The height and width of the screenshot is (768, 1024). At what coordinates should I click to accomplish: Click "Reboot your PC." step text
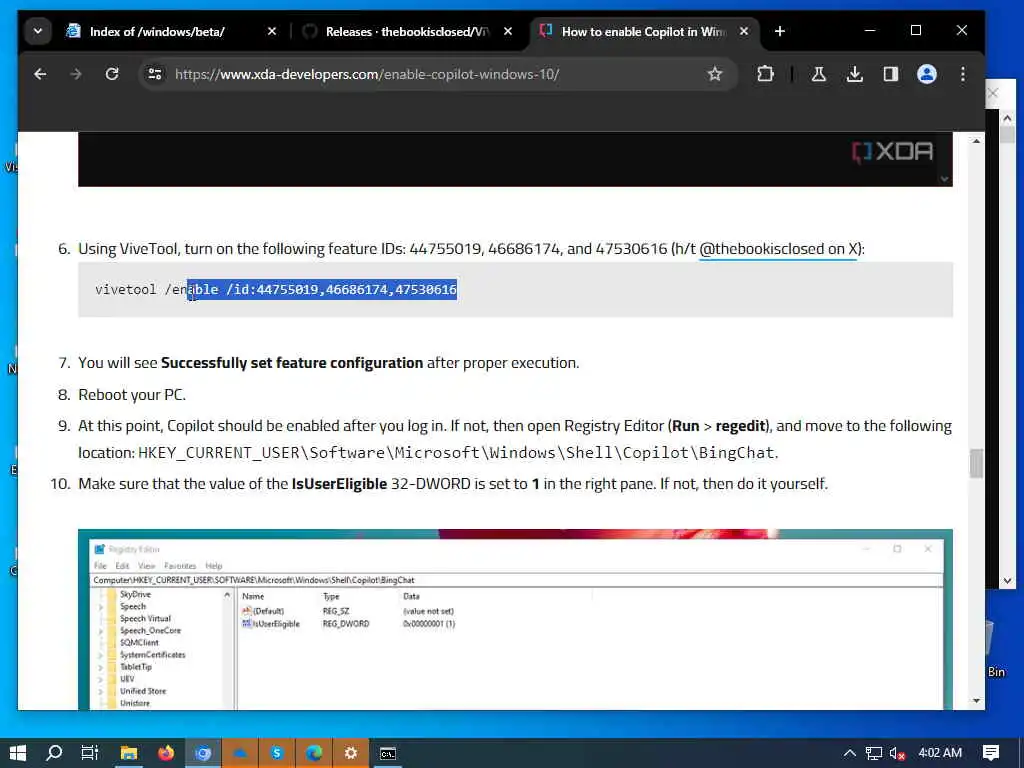pos(132,395)
